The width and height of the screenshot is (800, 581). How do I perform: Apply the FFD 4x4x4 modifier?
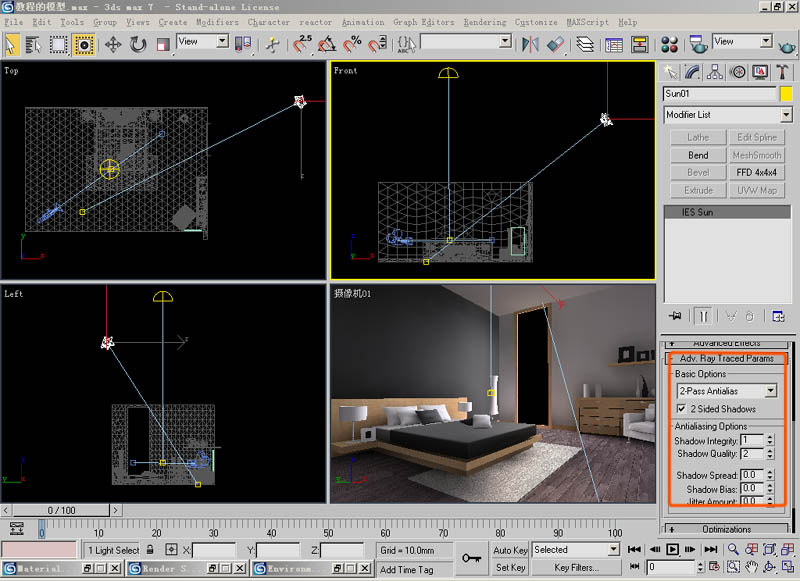point(757,172)
